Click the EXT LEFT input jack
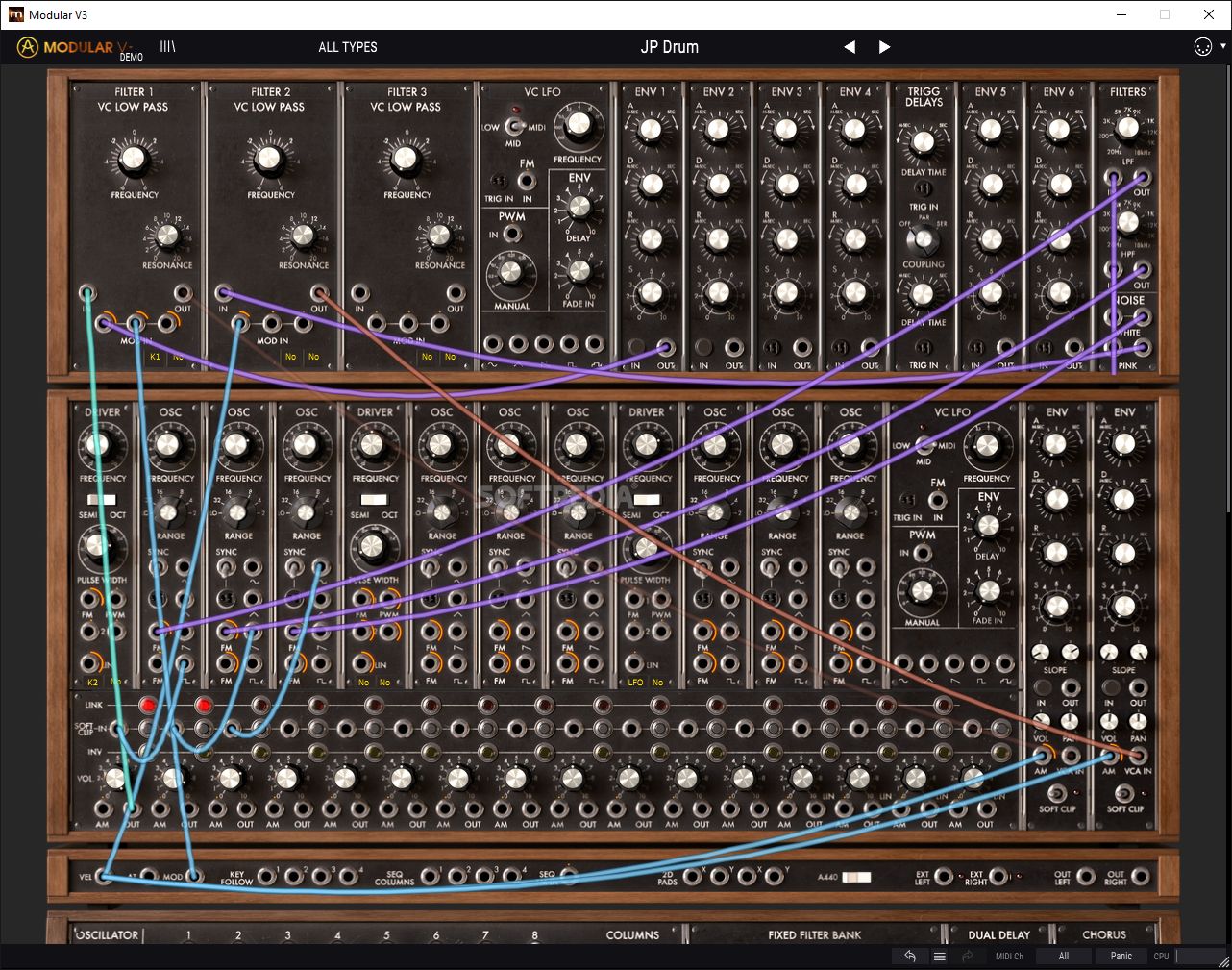1232x970 pixels. click(944, 876)
